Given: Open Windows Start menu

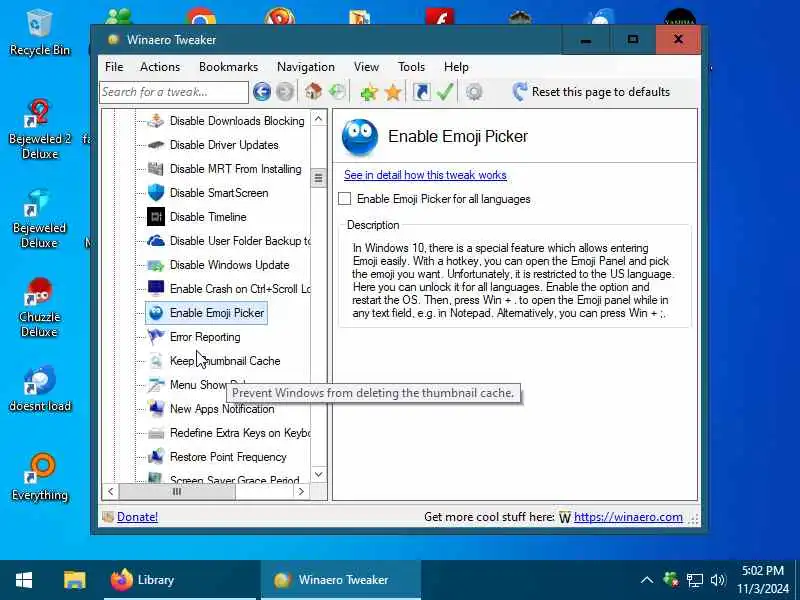Looking at the screenshot, I should [x=24, y=580].
